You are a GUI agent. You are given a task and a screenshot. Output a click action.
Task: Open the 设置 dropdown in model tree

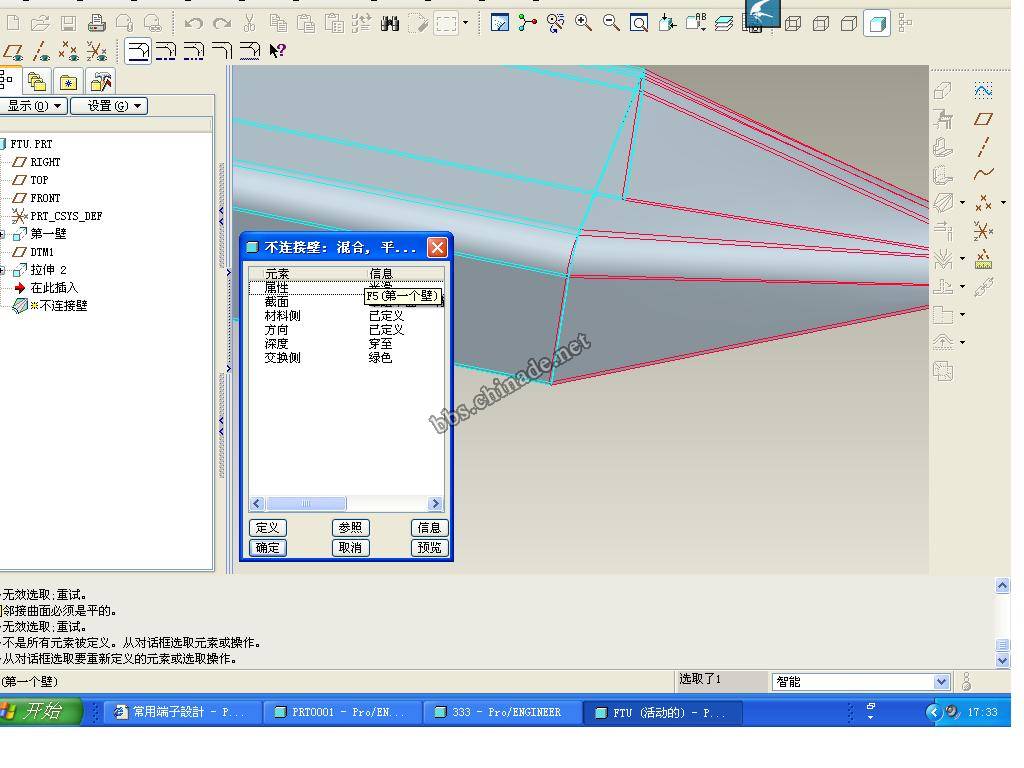(108, 106)
